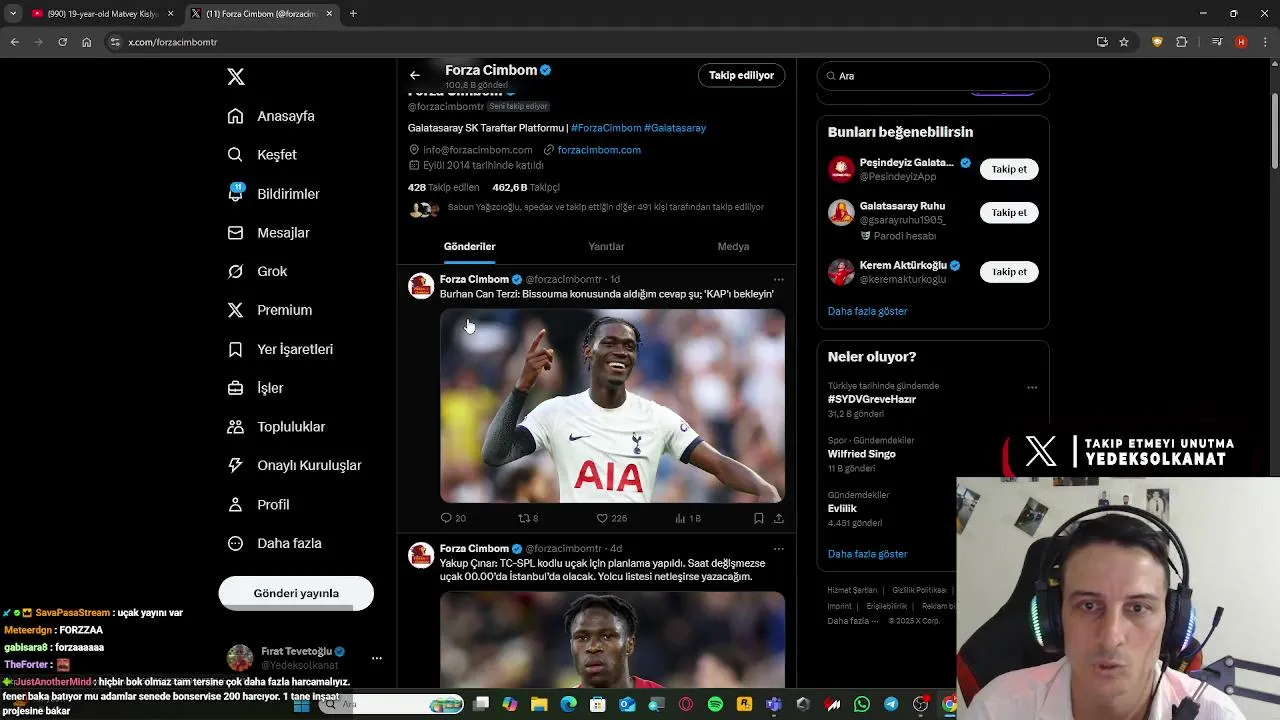Reload the page in browser
The image size is (1280, 720).
coord(62,42)
